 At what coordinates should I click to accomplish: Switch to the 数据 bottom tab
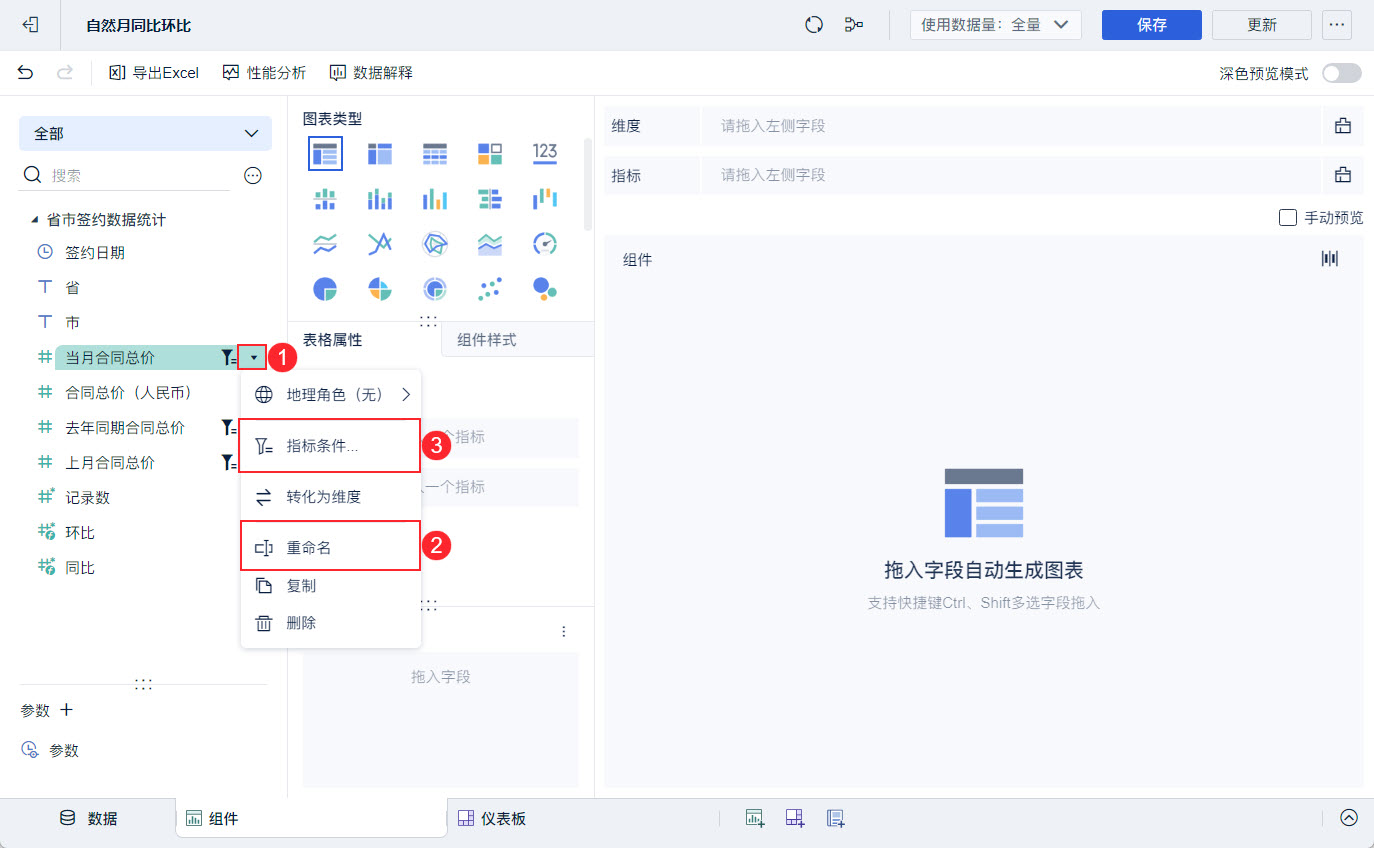[x=89, y=818]
